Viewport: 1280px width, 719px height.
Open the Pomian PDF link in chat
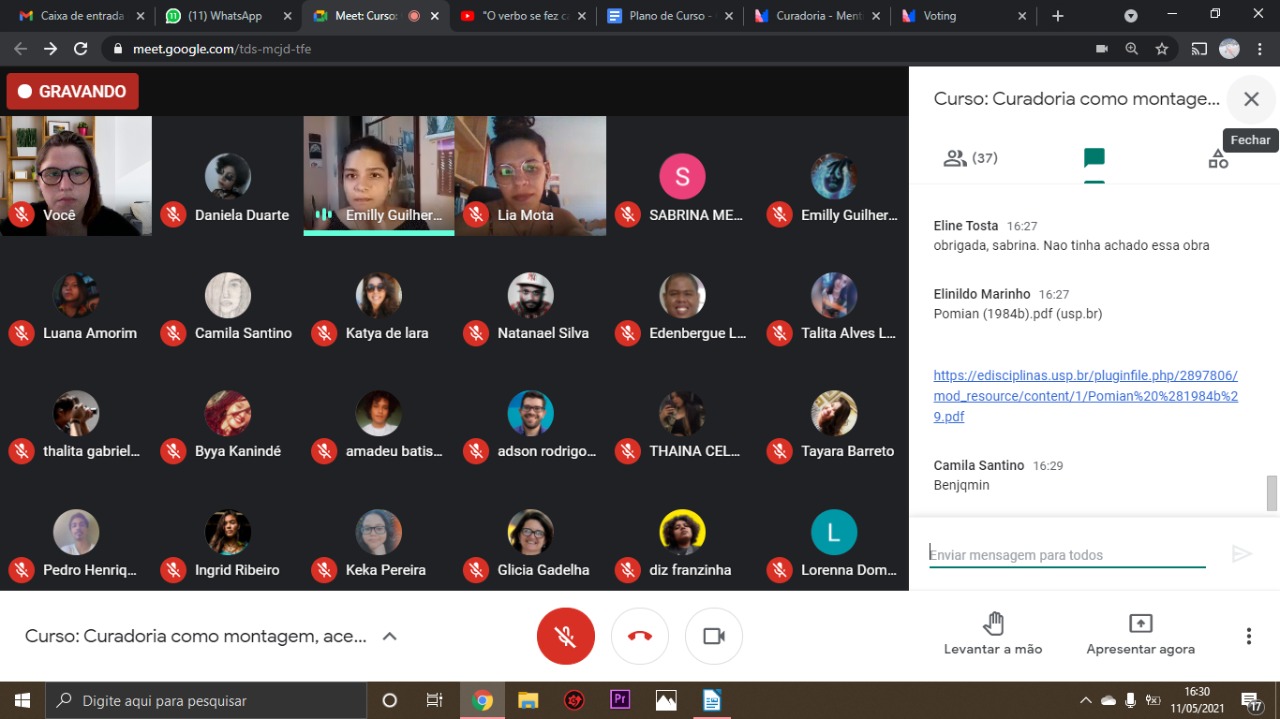point(1085,396)
